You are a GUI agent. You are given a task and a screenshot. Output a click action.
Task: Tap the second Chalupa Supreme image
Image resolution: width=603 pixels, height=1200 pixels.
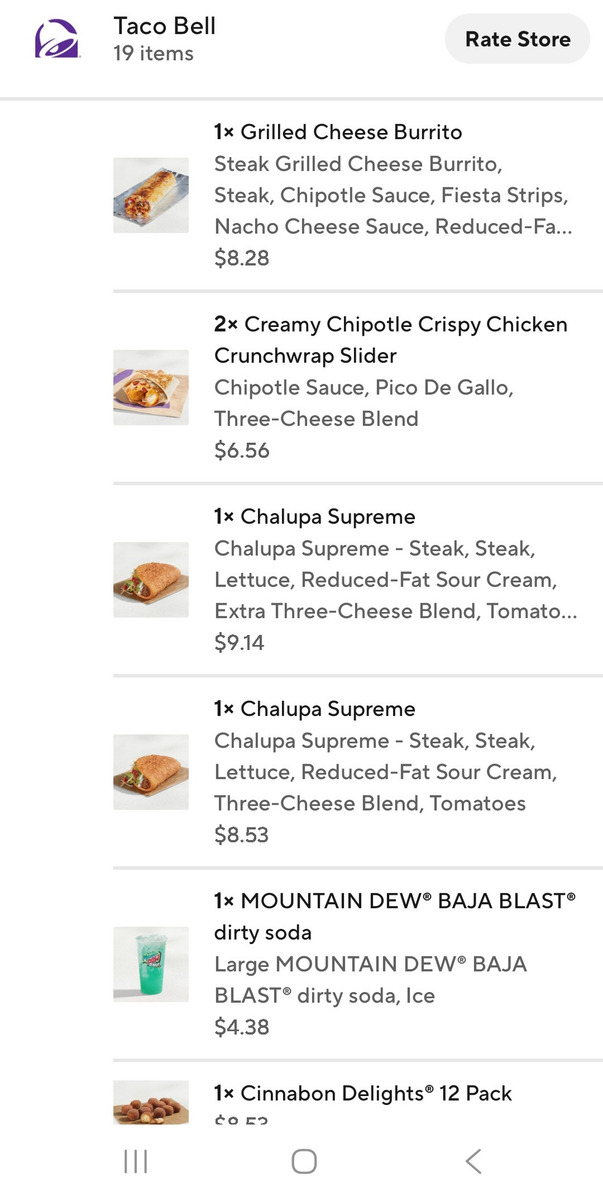point(151,771)
